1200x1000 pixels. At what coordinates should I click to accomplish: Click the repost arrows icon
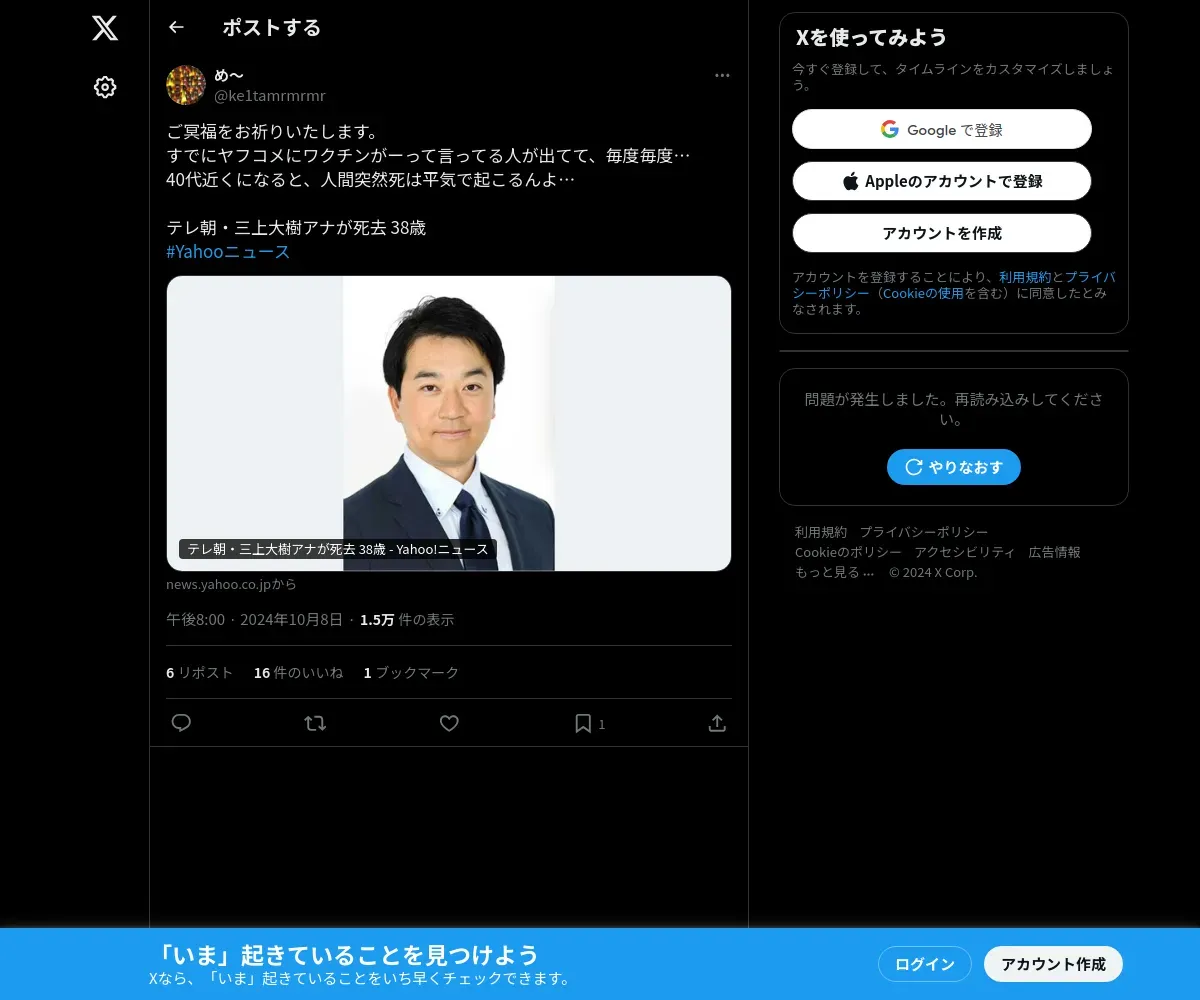(x=315, y=723)
